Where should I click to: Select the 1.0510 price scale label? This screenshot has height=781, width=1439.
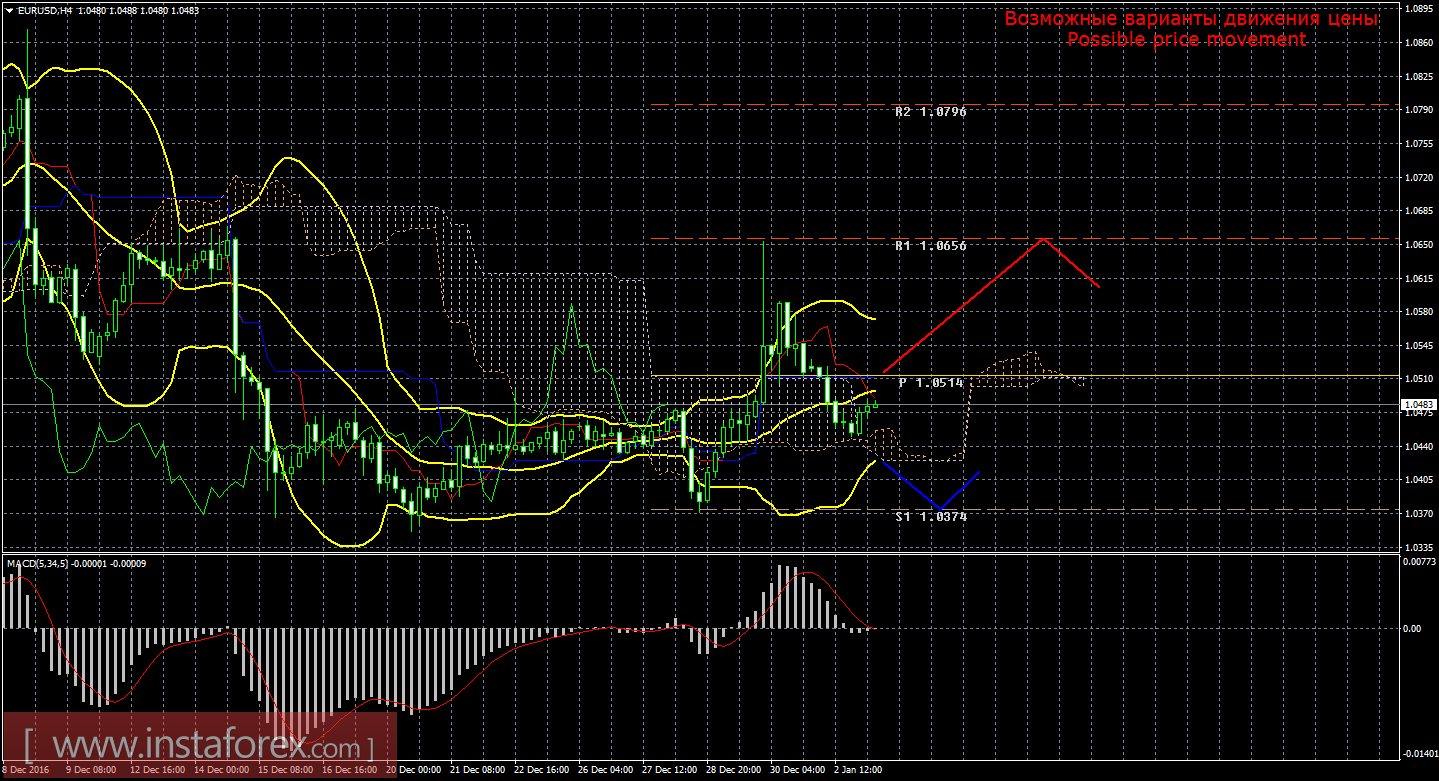[1419, 380]
